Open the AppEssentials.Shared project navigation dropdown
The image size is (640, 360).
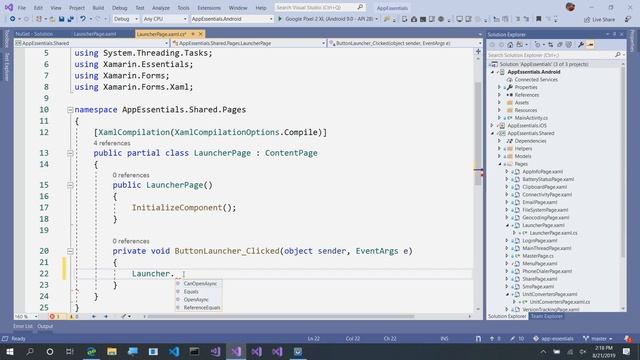pos(92,43)
